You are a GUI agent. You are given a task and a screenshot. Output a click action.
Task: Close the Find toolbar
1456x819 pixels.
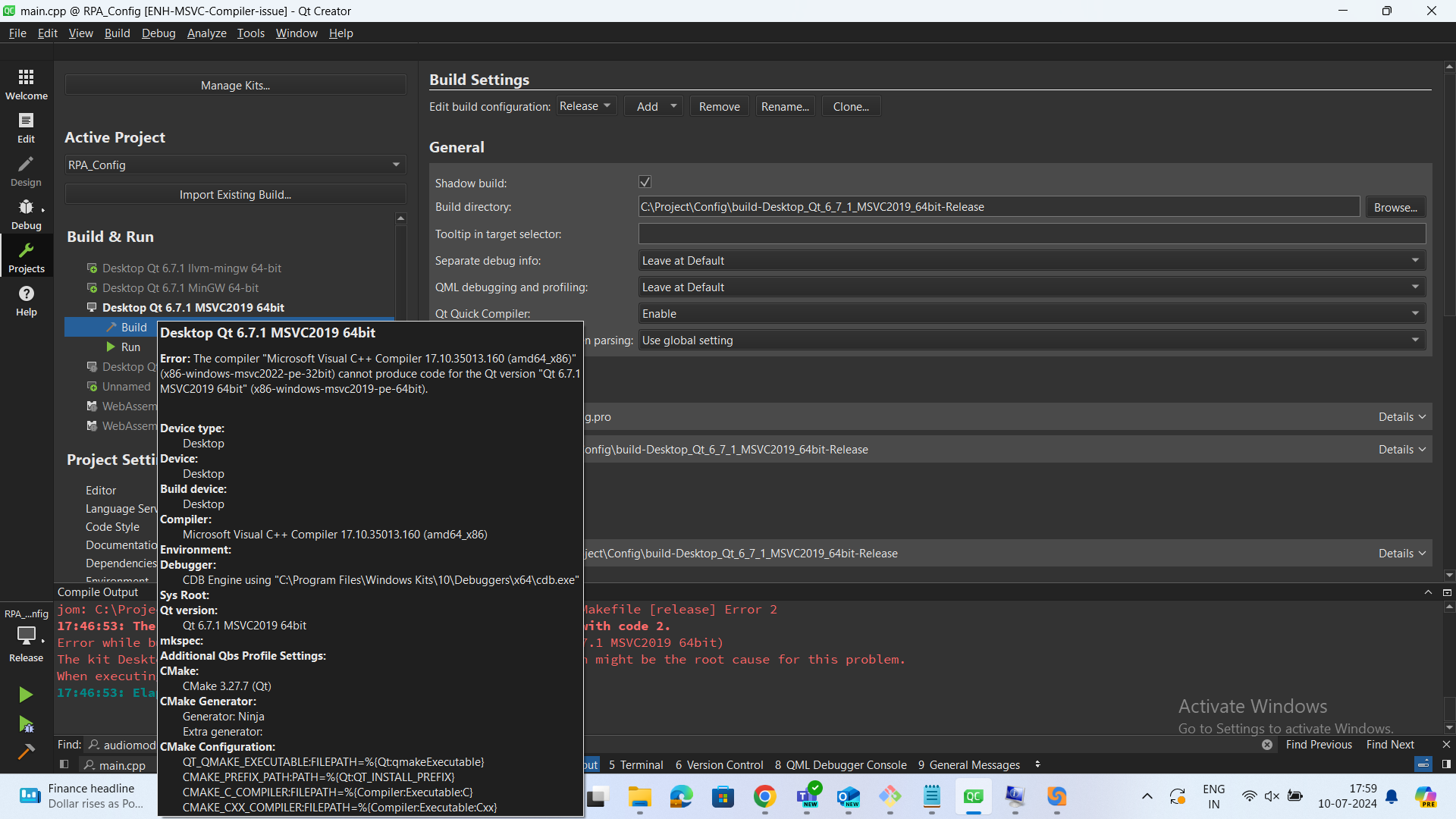1446,745
